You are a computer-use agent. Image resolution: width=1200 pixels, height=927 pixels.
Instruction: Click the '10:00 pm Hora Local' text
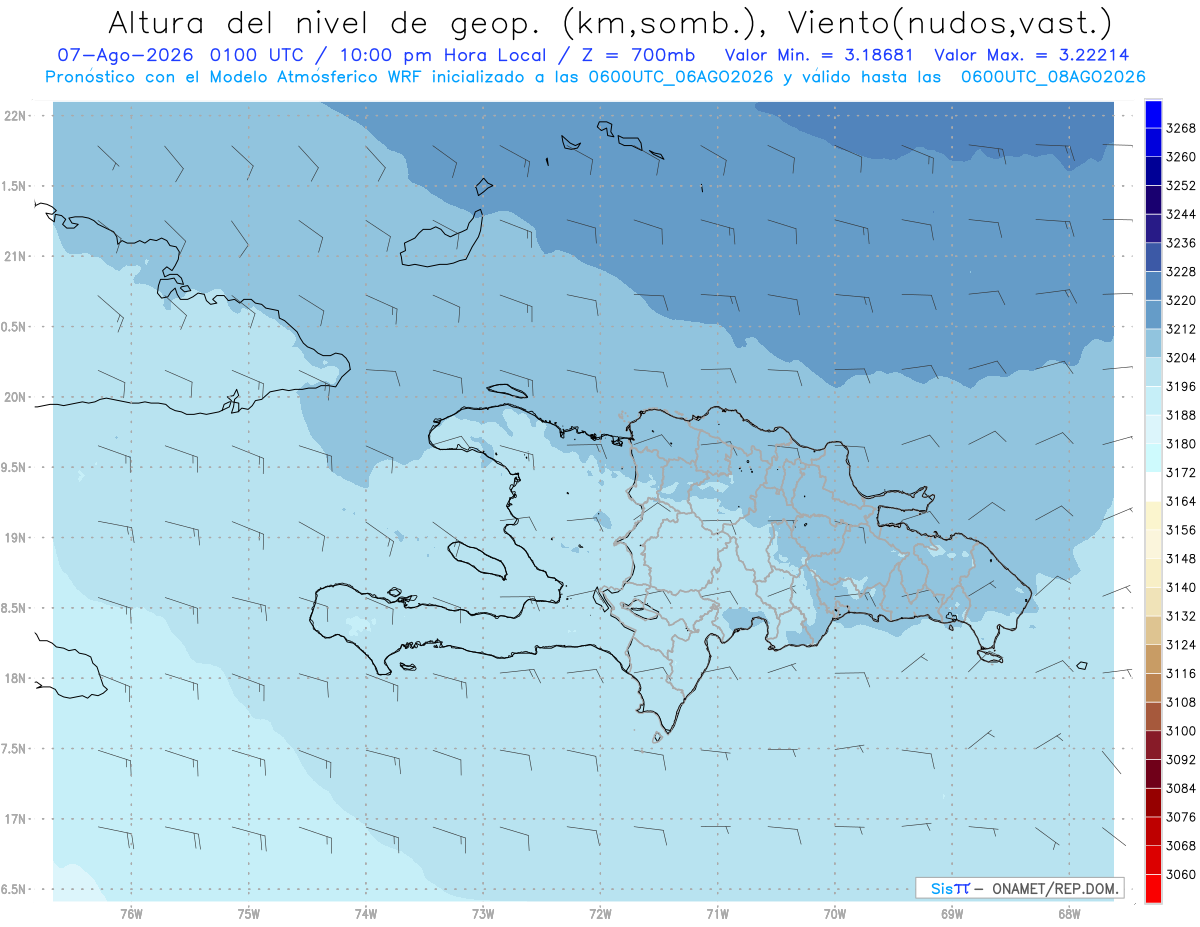point(451,56)
